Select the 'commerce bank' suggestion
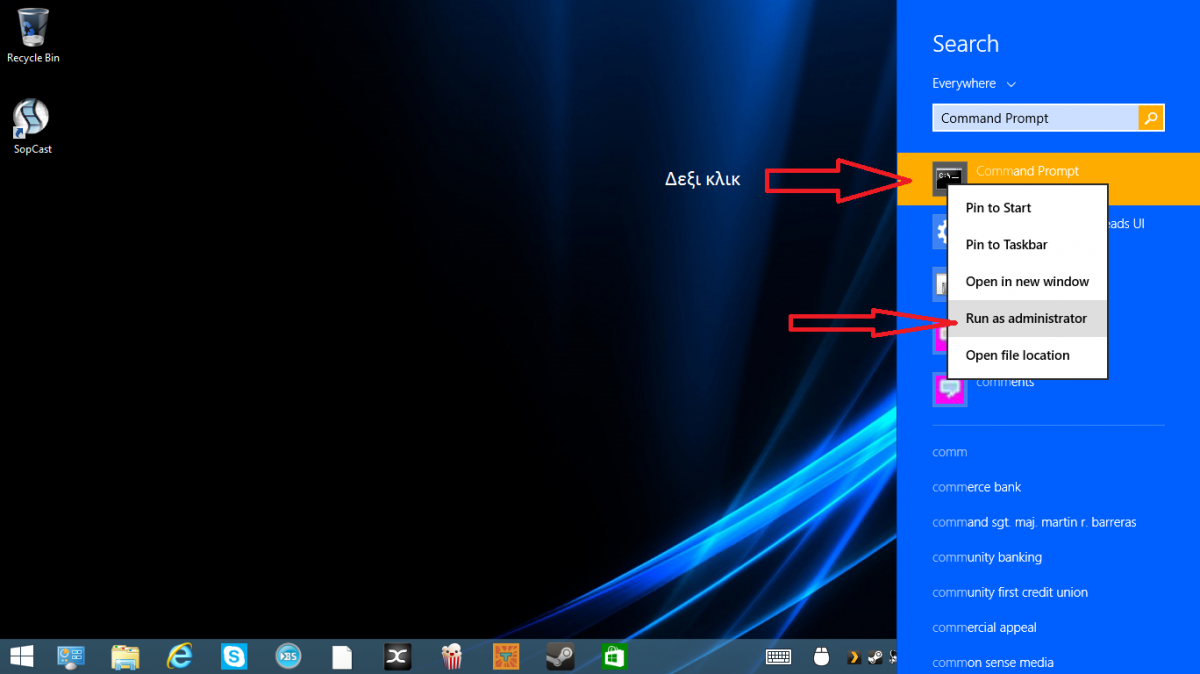This screenshot has height=674, width=1200. [977, 487]
